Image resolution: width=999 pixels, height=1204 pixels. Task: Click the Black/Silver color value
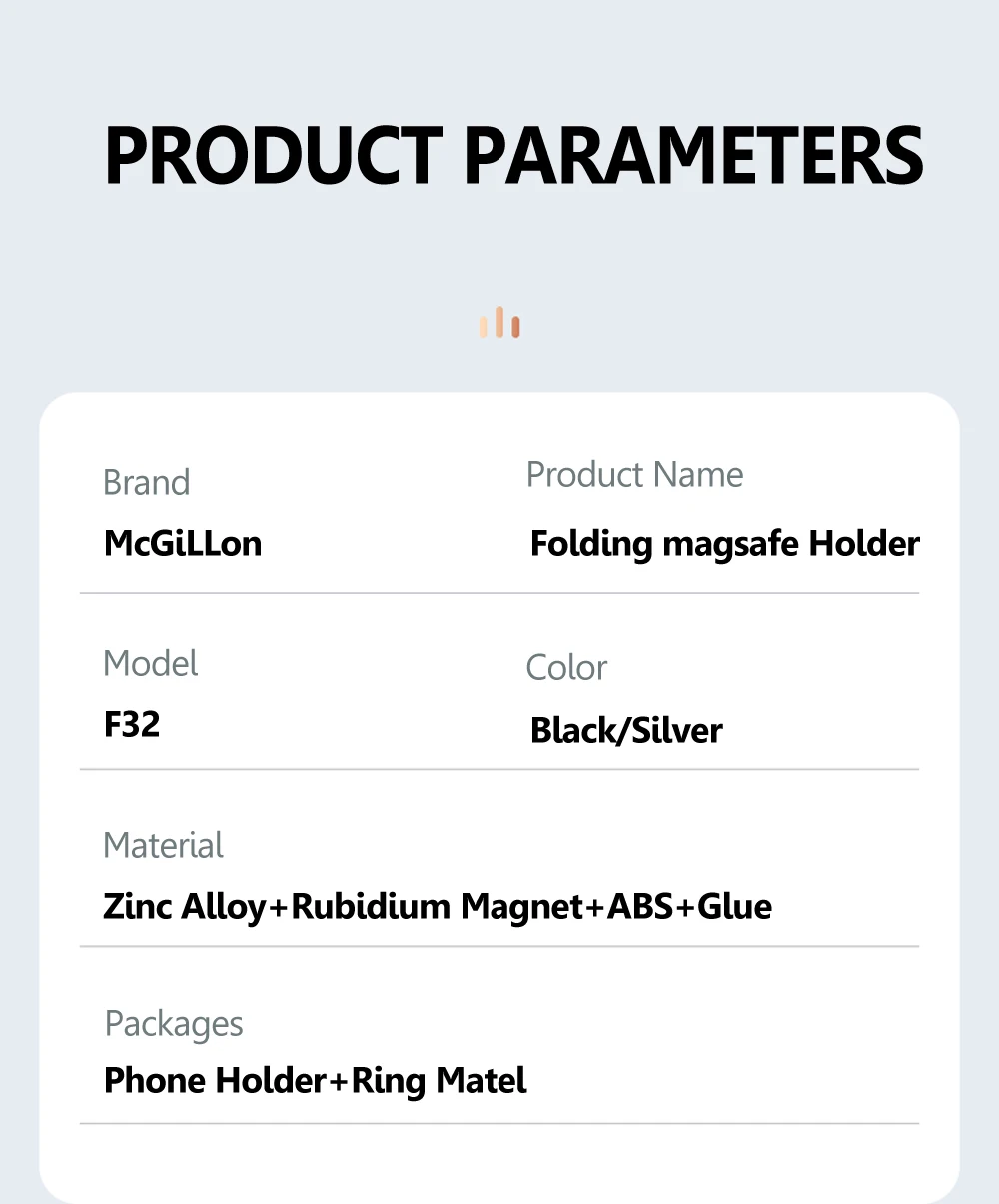tap(626, 731)
